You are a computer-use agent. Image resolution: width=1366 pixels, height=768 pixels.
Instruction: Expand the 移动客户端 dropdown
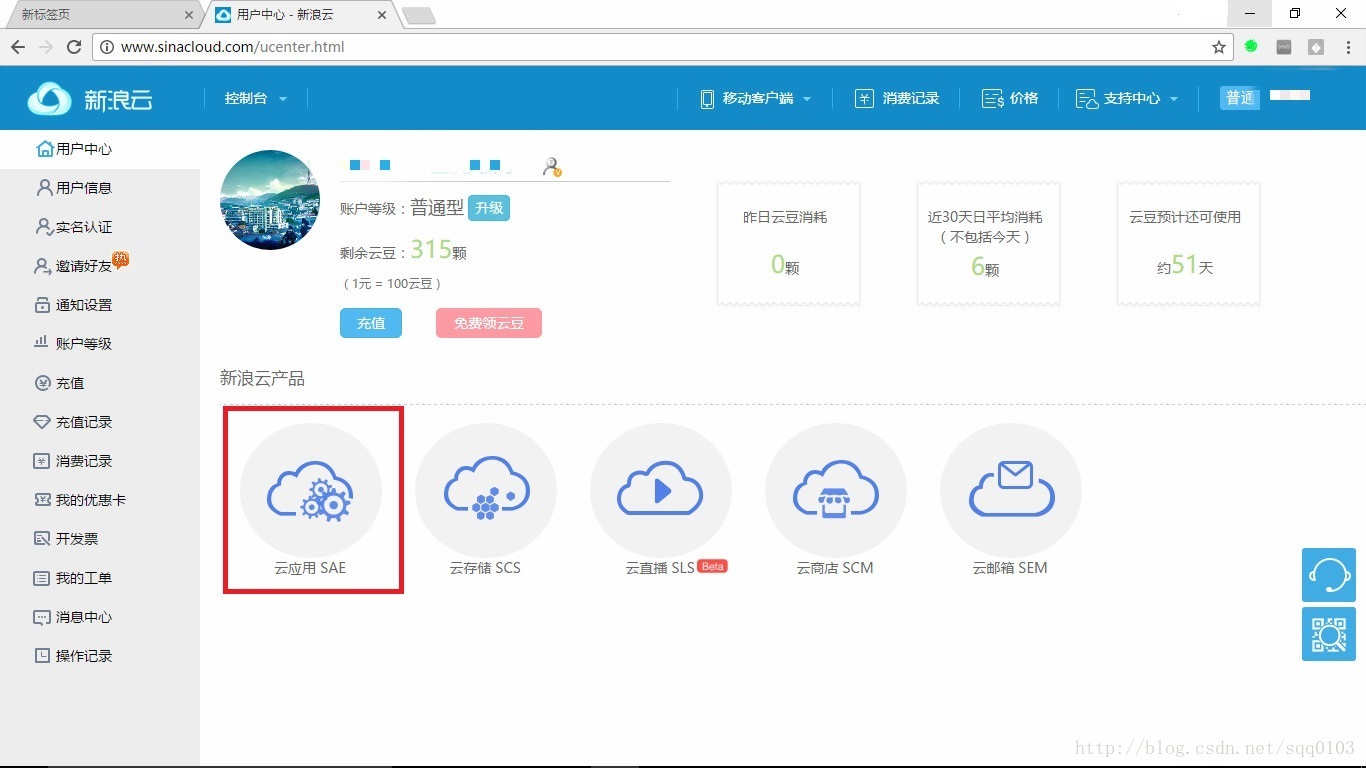755,98
